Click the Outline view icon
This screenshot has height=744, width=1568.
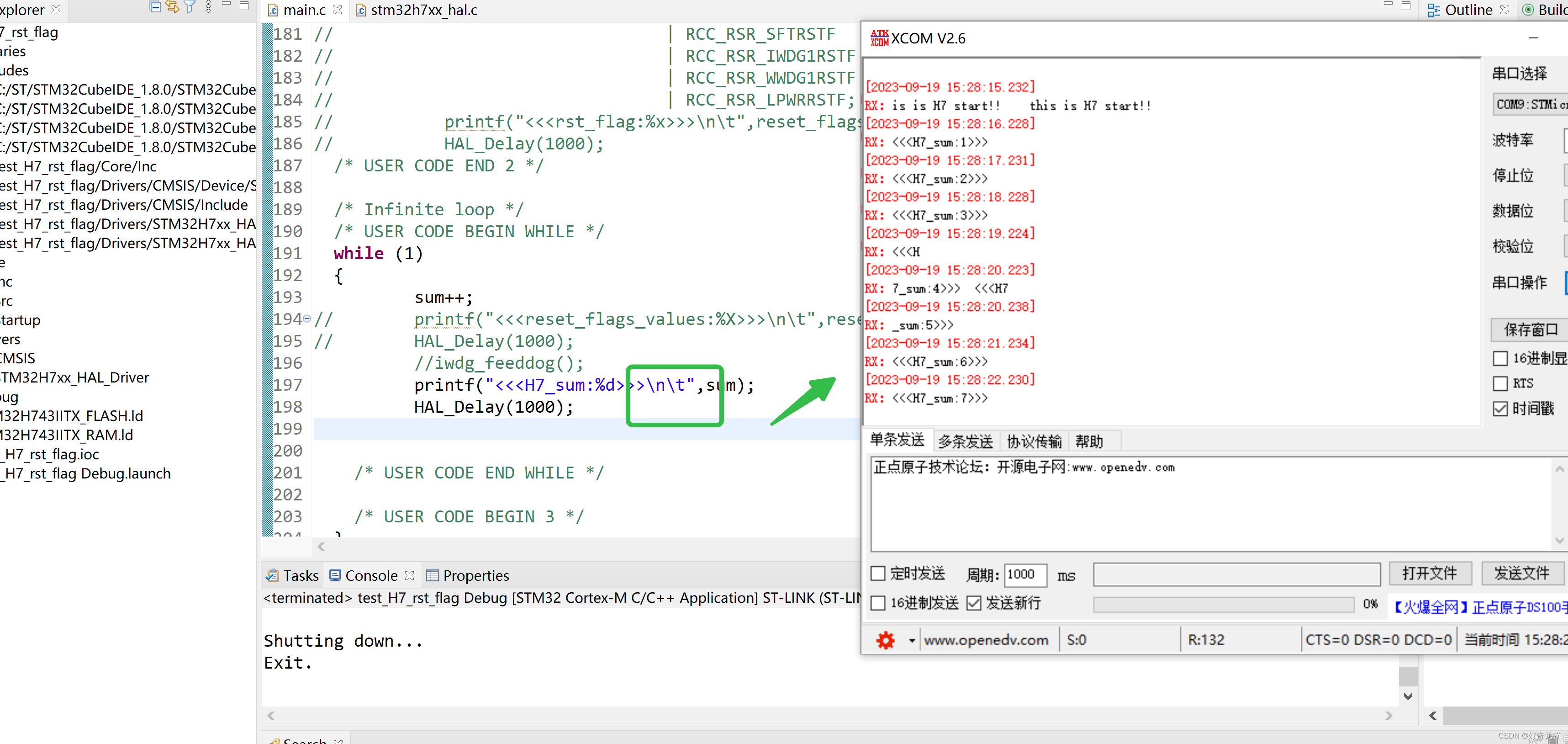coord(1434,11)
